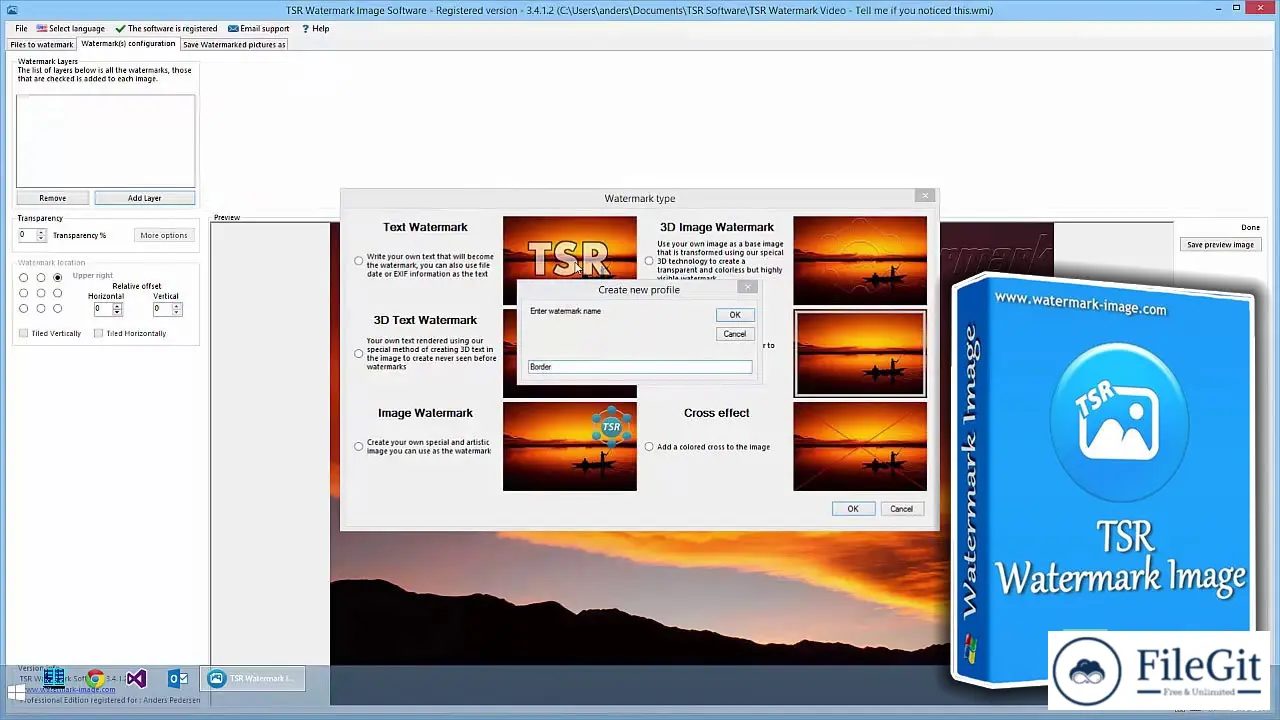
Task: Increase Transparency % with up arrow
Action: (x=41, y=232)
